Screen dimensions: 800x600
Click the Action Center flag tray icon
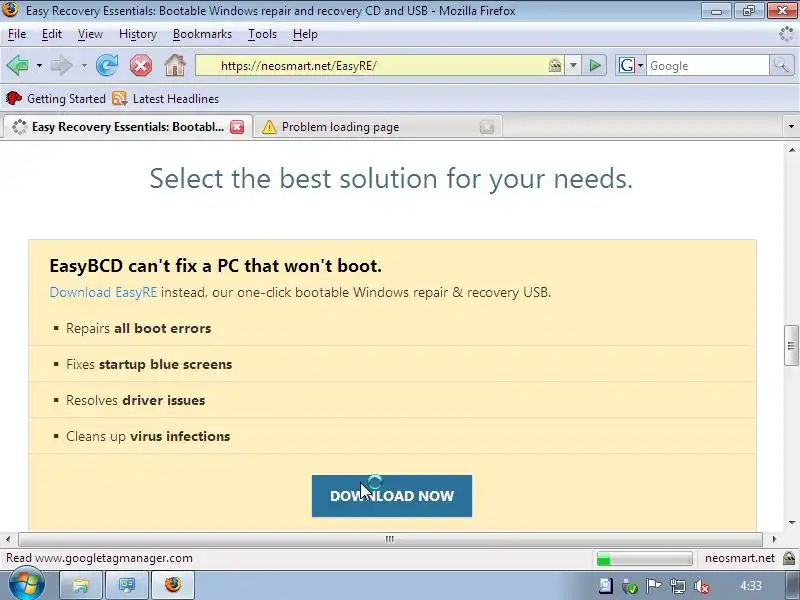654,586
